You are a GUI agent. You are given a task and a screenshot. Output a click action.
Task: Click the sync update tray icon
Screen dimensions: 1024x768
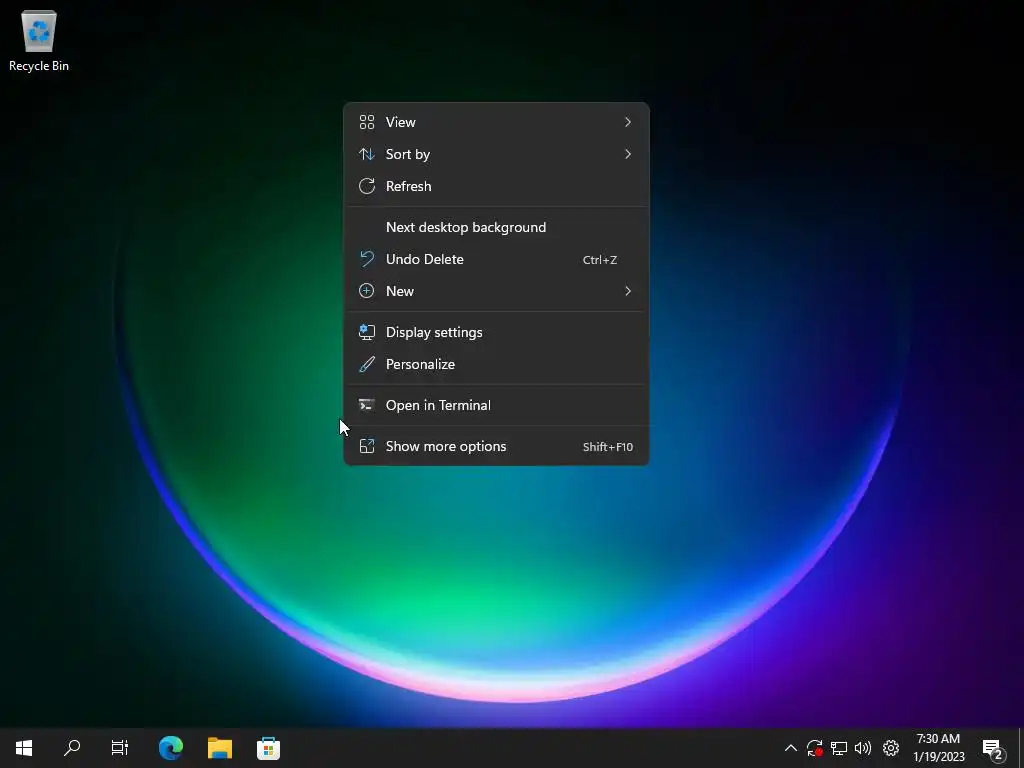[814, 748]
